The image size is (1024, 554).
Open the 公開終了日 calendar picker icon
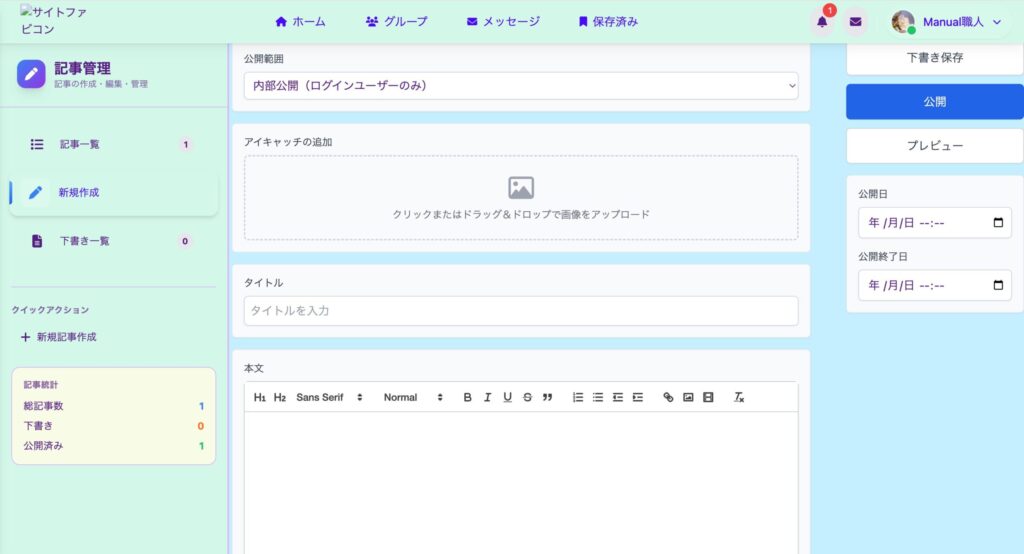pyautogui.click(x=998, y=285)
